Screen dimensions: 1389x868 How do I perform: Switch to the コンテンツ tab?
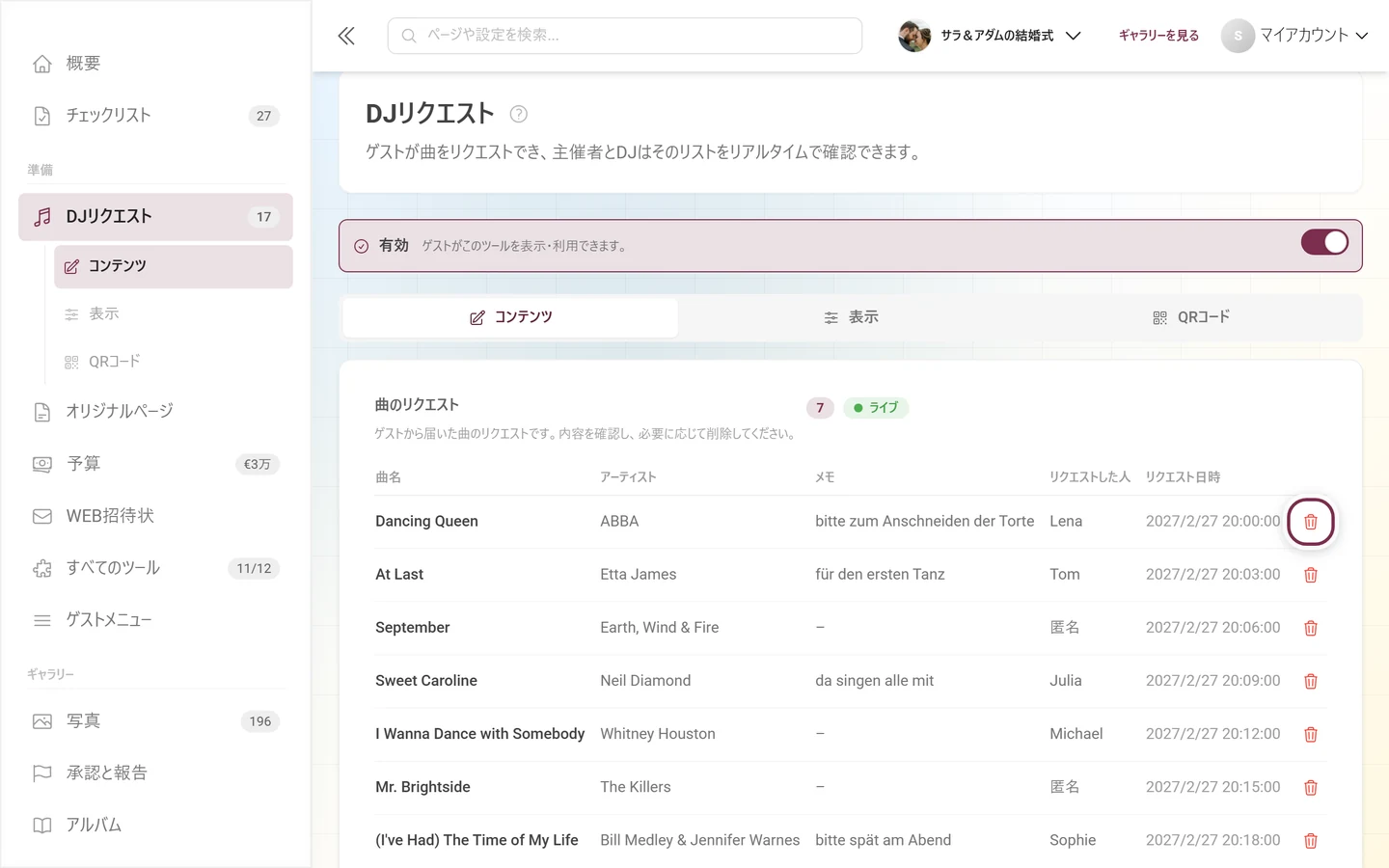pyautogui.click(x=510, y=317)
